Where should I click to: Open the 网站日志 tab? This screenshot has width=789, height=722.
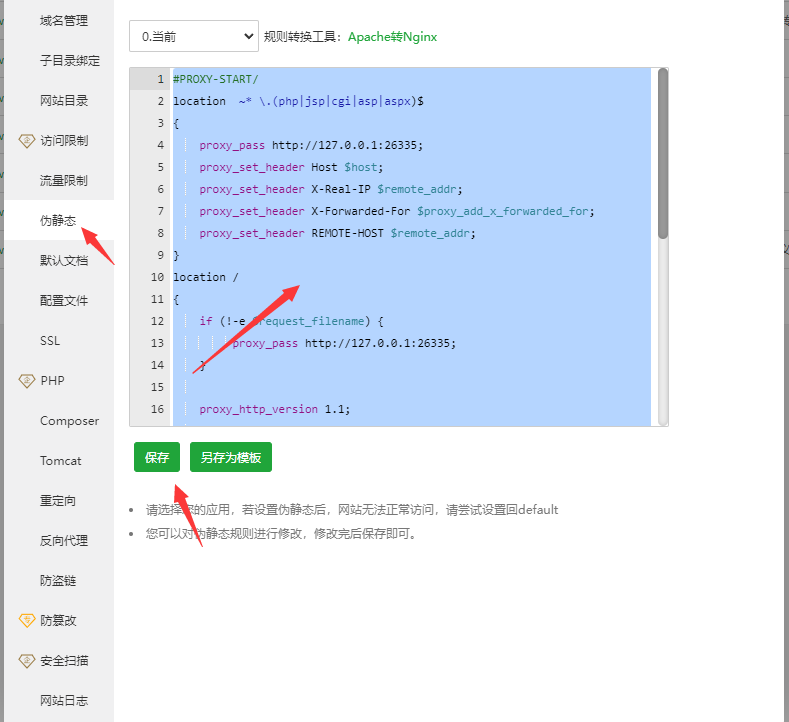click(64, 700)
